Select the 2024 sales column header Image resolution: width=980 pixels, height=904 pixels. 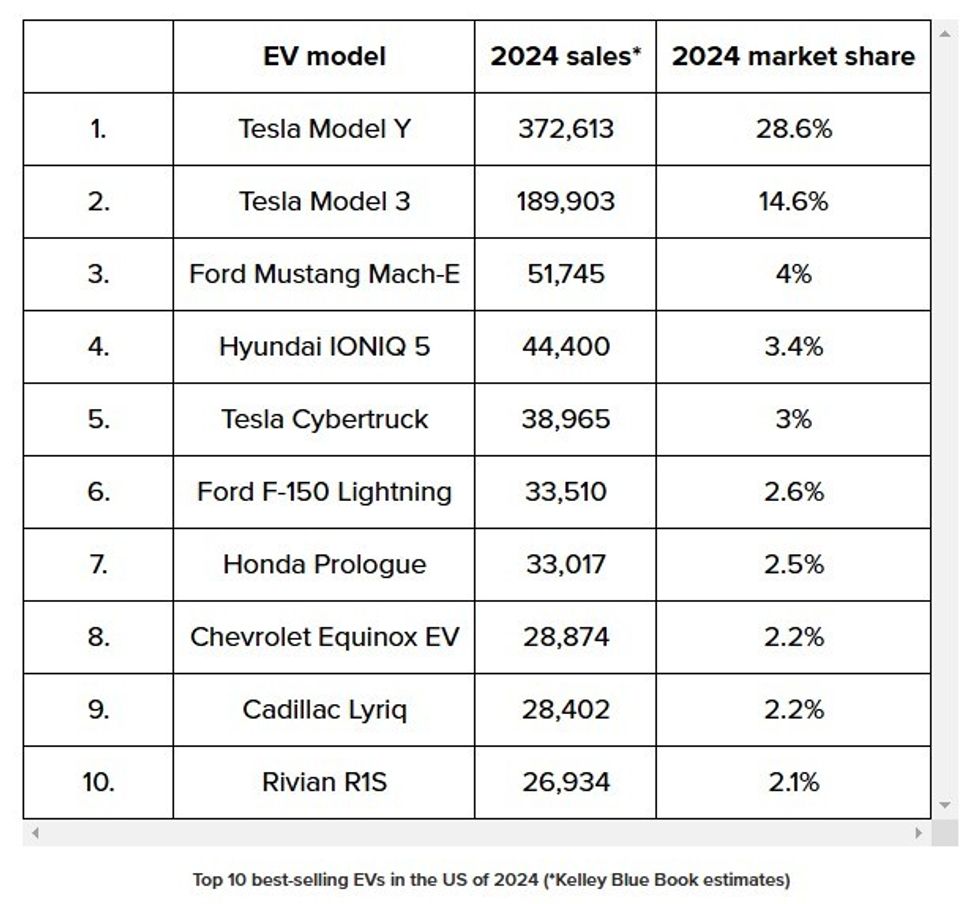565,56
